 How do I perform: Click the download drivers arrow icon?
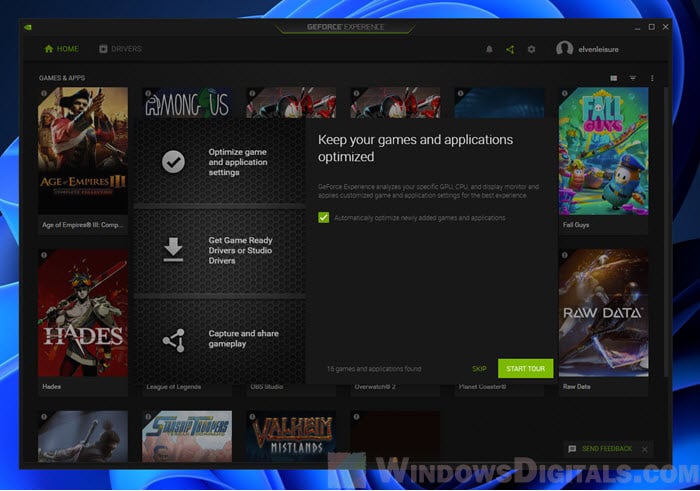pyautogui.click(x=173, y=250)
